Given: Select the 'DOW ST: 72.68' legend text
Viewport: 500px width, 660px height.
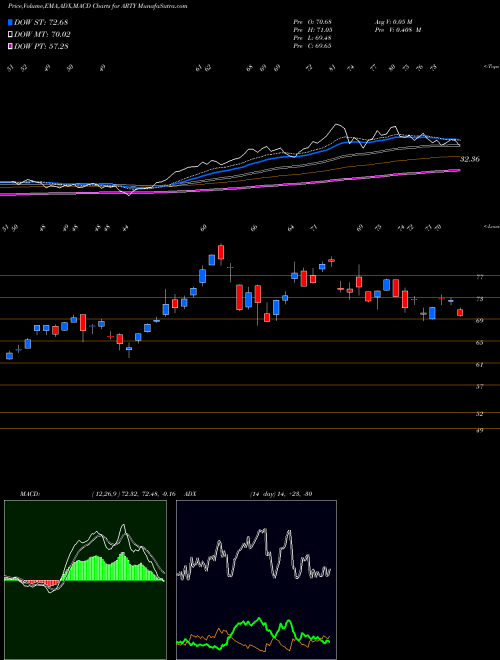Looking at the screenshot, I should [x=41, y=22].
